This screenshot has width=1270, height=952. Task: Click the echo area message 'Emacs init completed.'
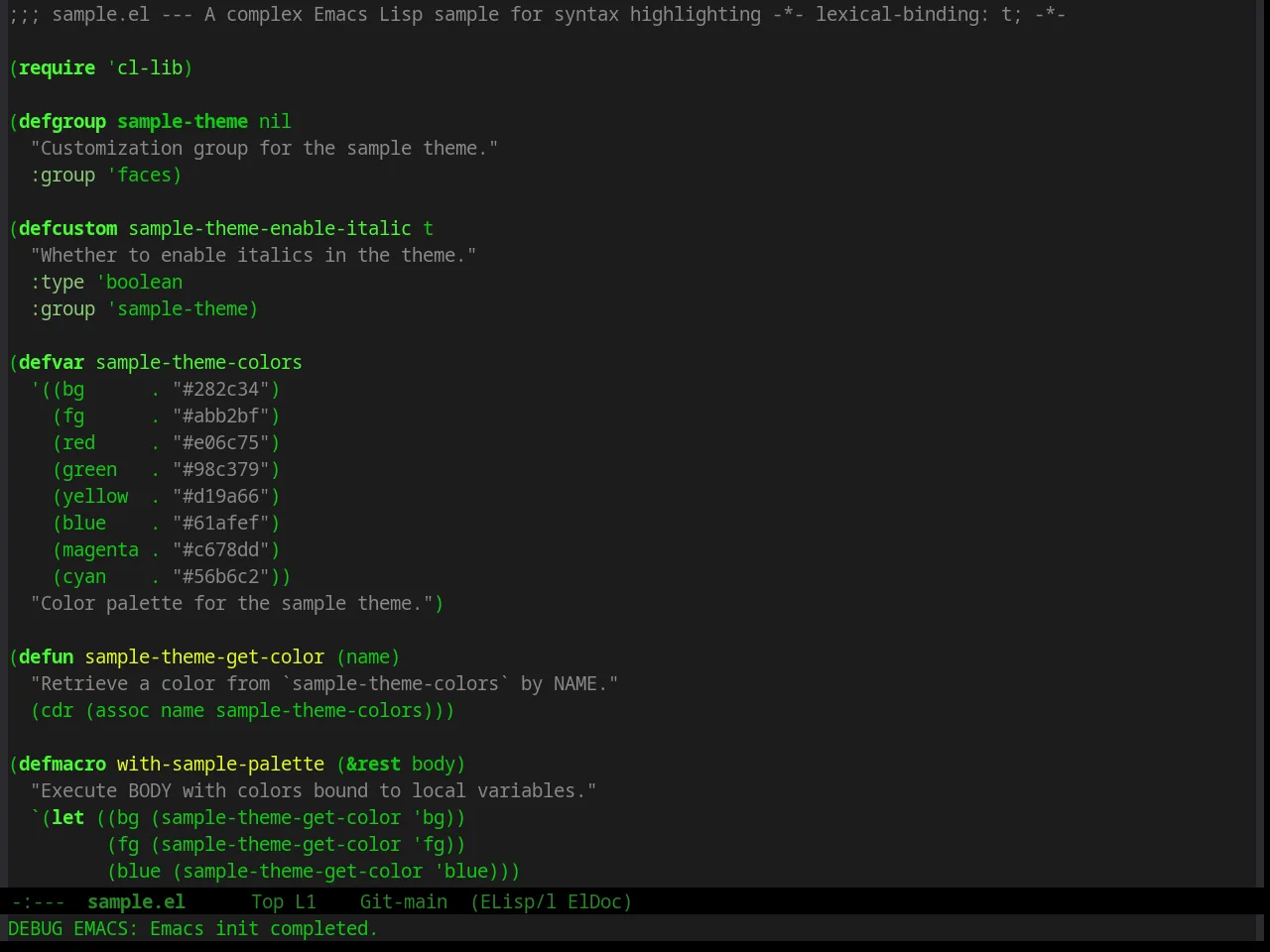[264, 928]
